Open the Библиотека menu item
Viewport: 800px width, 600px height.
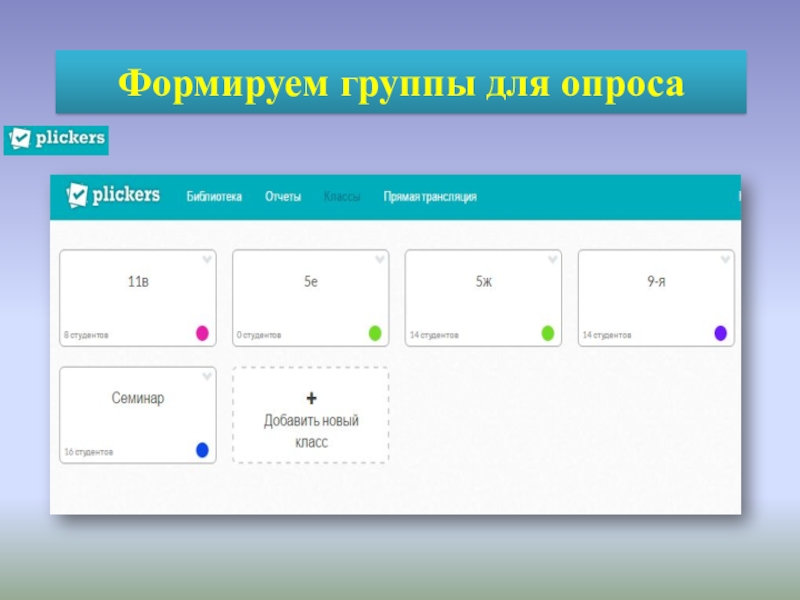click(214, 196)
